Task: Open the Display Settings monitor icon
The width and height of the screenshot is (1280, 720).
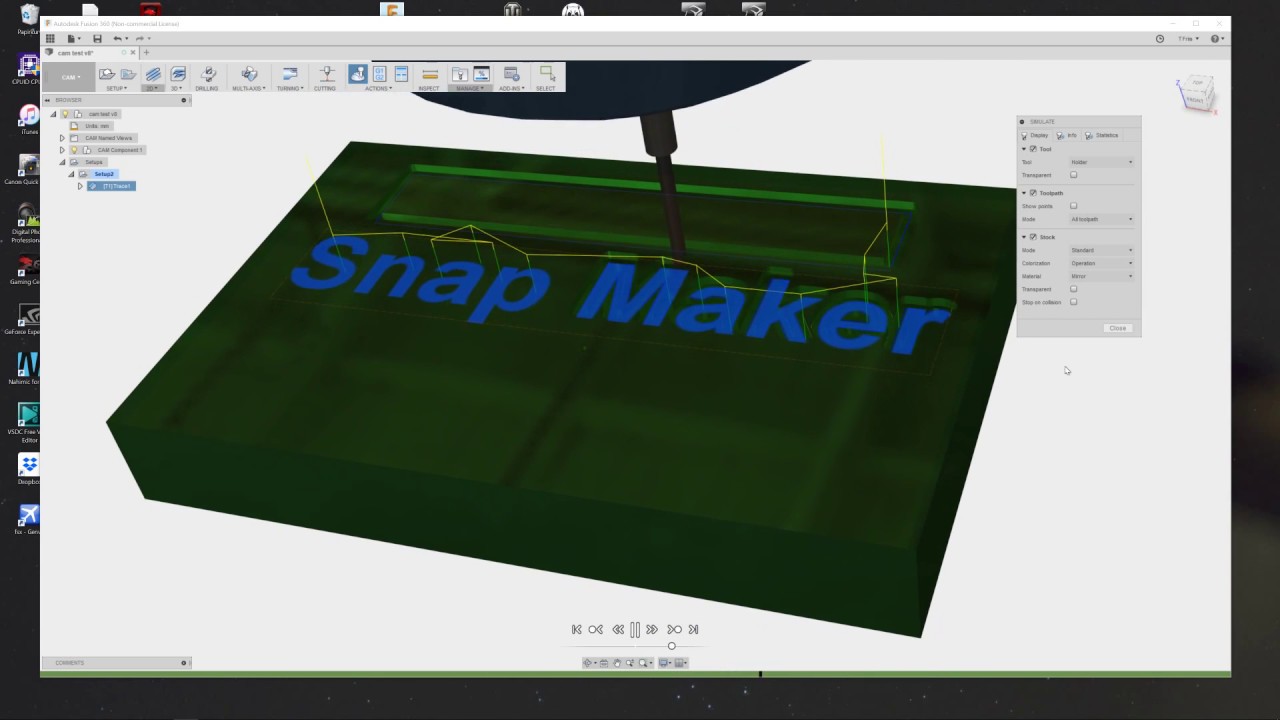Action: 664,663
